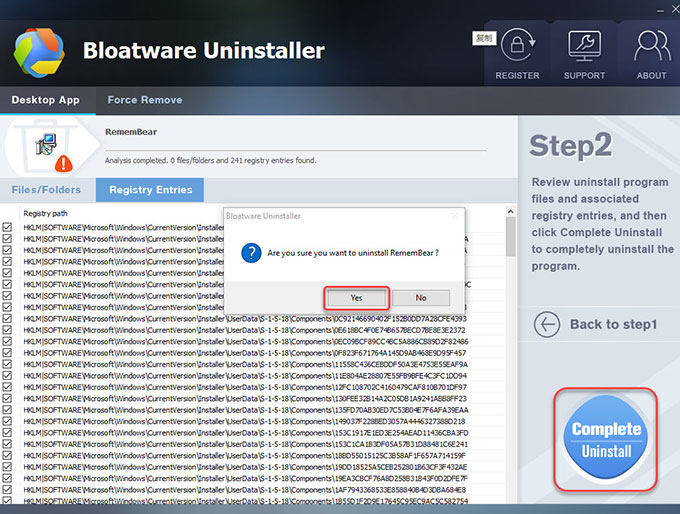Select row text ending 153C1CA1B3DF05A57B31D88481C6E241

pos(245,444)
